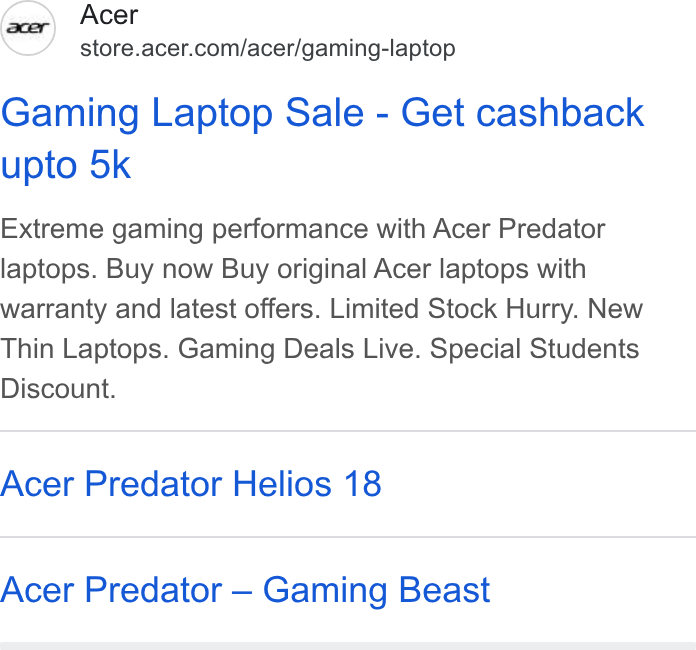Open the store.acer.com/acer/gaming-laptop URL
Viewport: 696px width, 650px height.
click(x=268, y=48)
